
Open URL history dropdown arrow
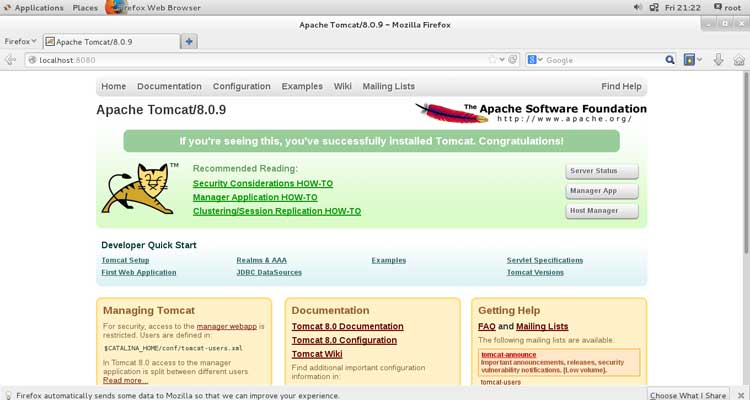(x=502, y=60)
